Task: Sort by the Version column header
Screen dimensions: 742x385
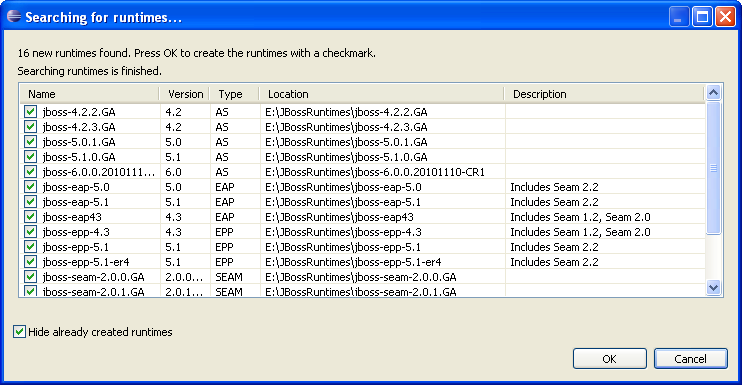Action: click(186, 94)
